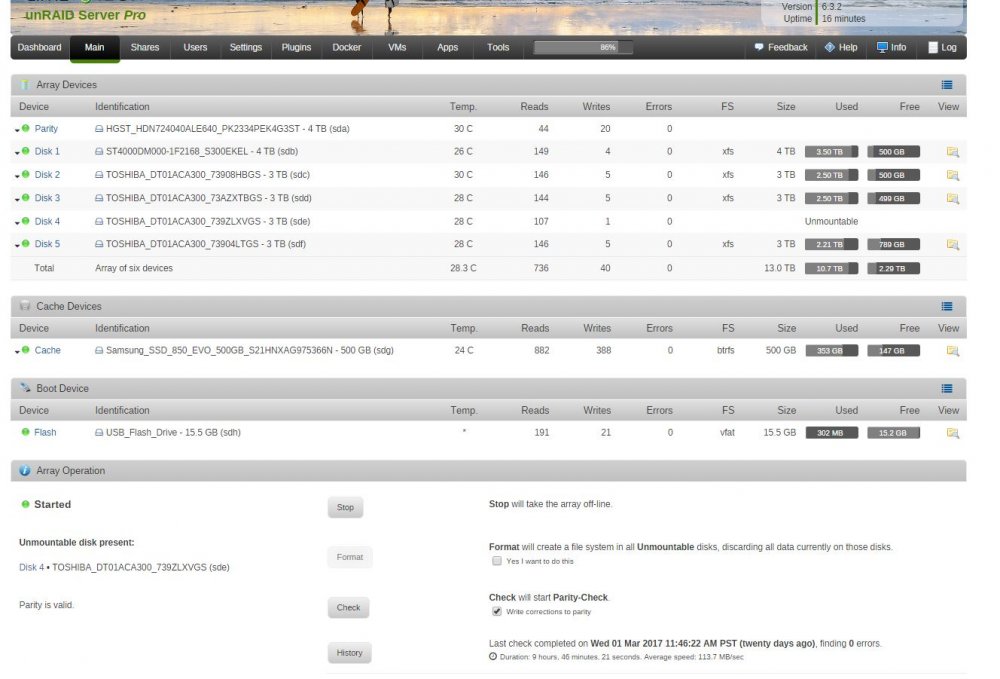The image size is (1000, 679).
Task: Open the Tools tab
Action: tap(498, 48)
